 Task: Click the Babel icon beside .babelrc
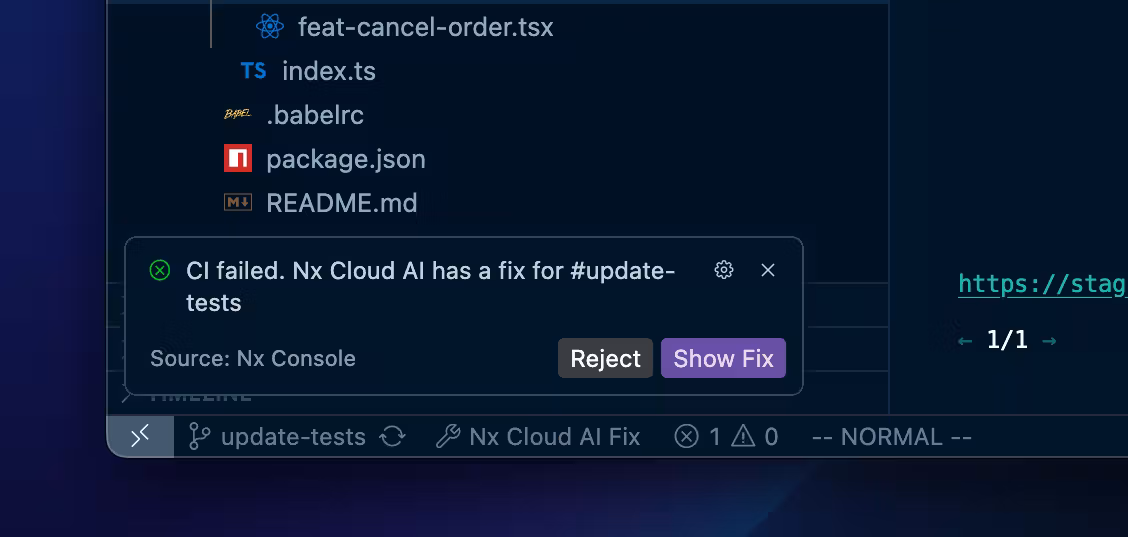tap(238, 115)
